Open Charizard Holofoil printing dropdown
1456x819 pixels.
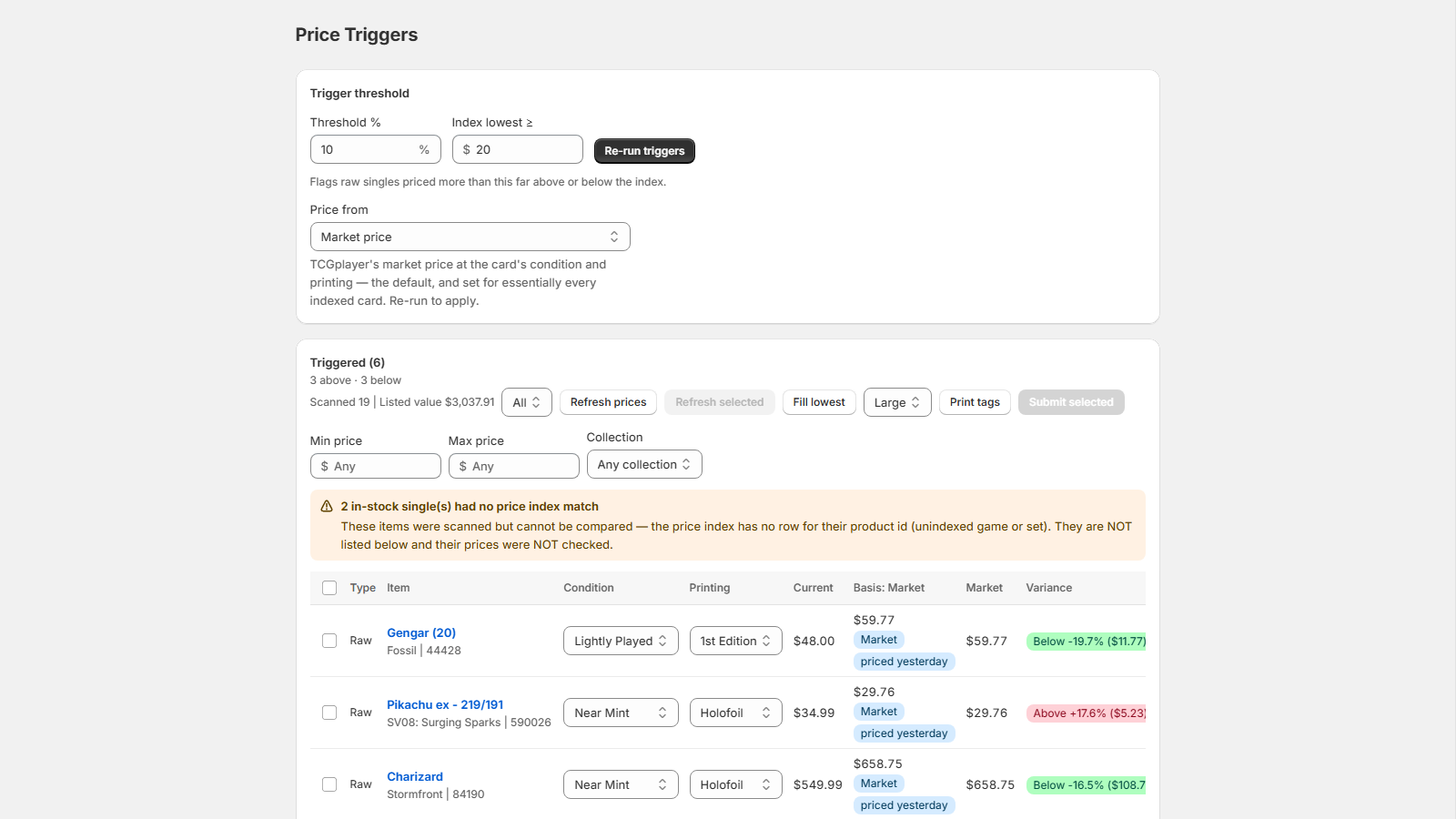[x=735, y=784]
